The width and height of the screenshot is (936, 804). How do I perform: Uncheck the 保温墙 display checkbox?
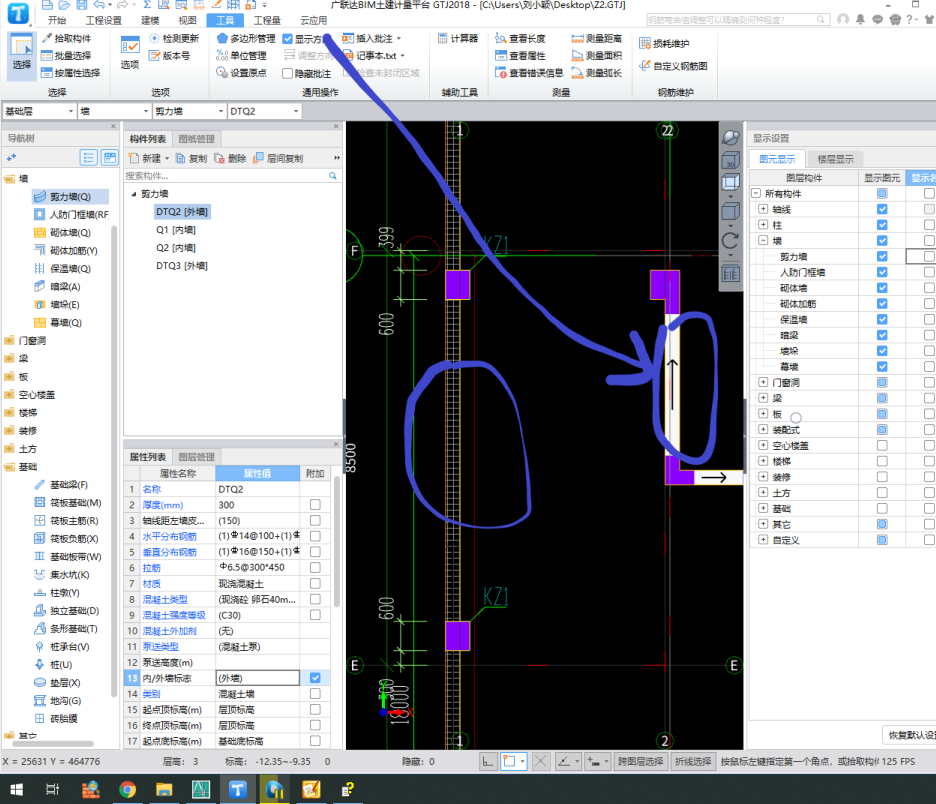pos(882,319)
